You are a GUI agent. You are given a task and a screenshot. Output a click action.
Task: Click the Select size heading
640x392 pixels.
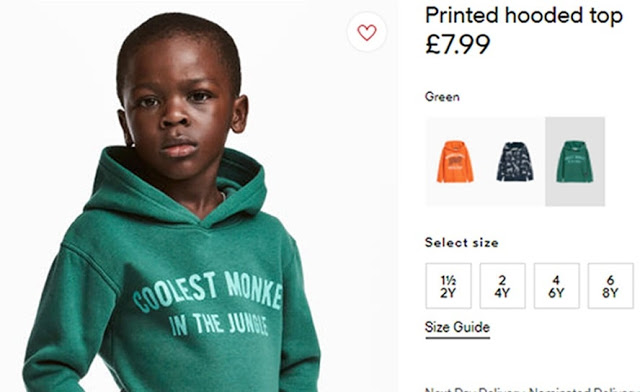462,243
